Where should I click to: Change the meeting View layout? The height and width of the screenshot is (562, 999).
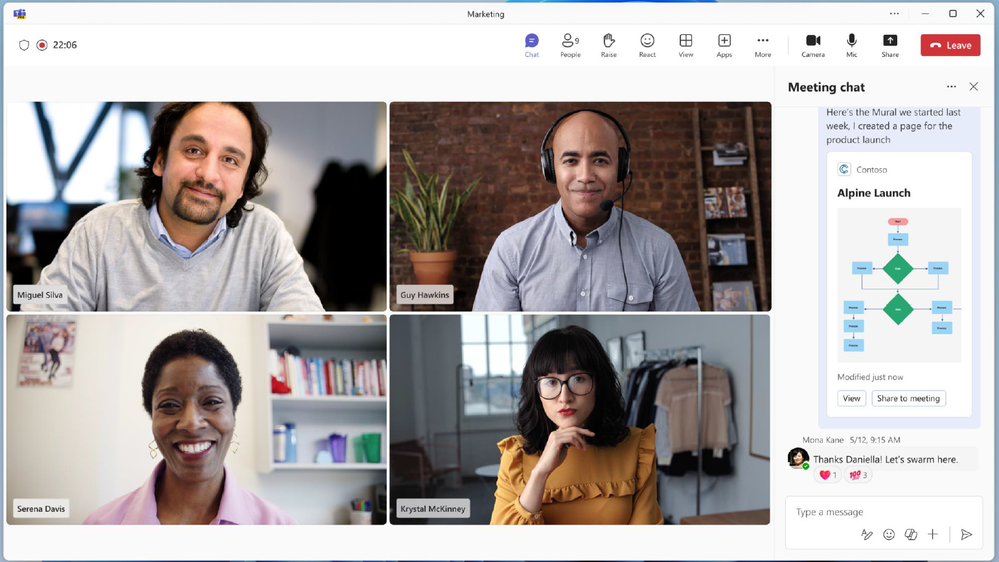pos(686,45)
